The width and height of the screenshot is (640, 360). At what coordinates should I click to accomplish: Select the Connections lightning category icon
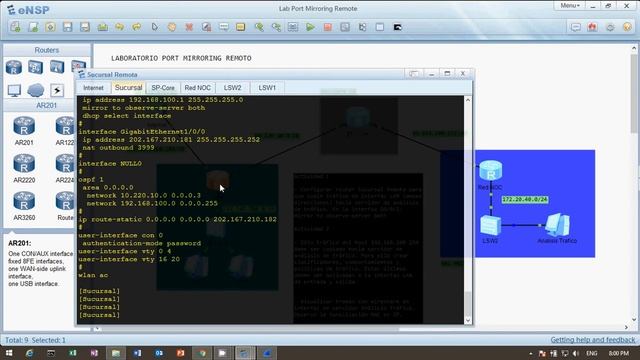(57, 90)
